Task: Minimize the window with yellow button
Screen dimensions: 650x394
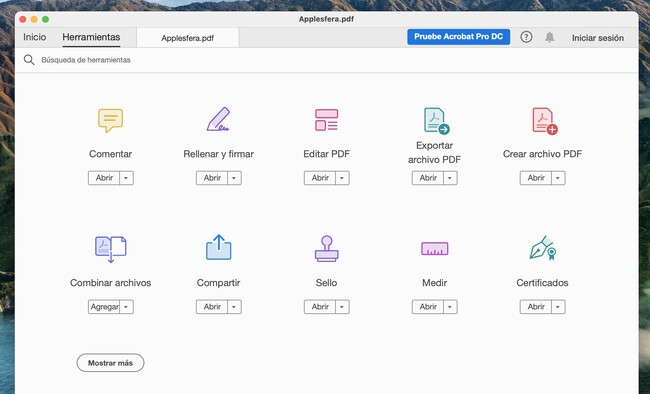Action: point(34,19)
